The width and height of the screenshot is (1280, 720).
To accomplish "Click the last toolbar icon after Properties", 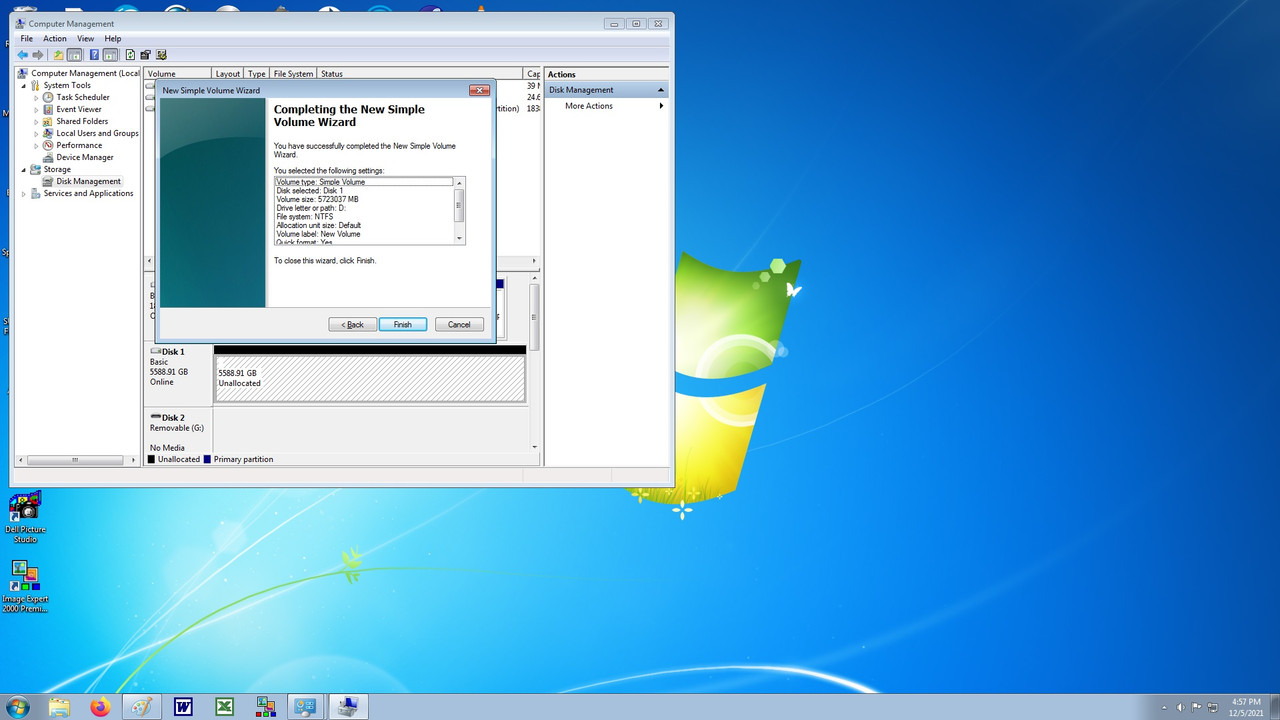I will (161, 55).
